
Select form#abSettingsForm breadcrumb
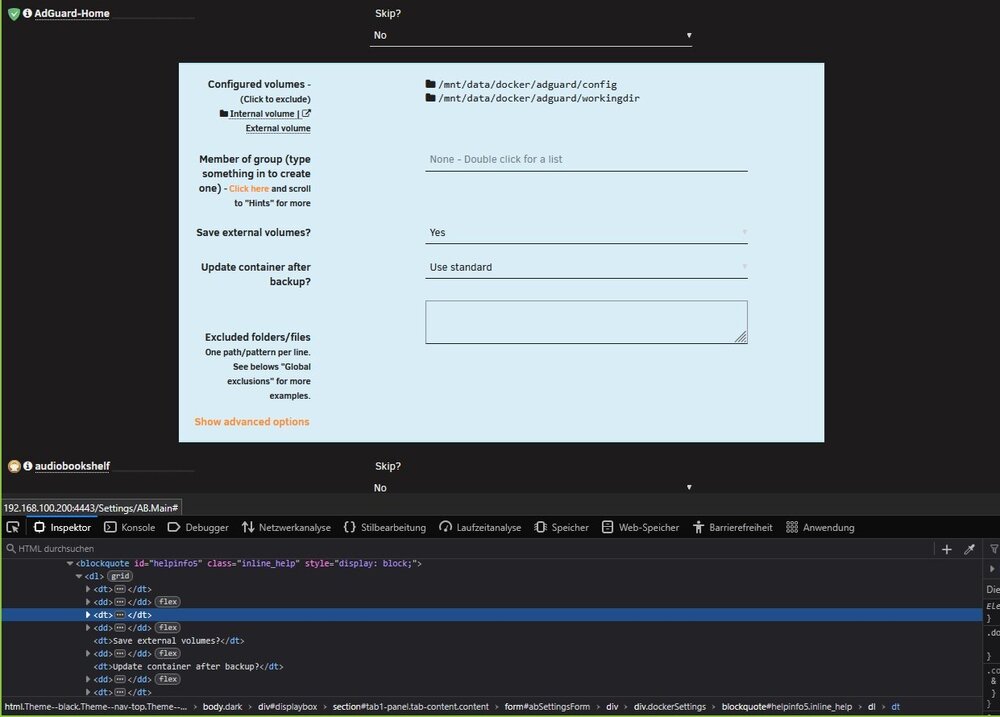(x=547, y=707)
